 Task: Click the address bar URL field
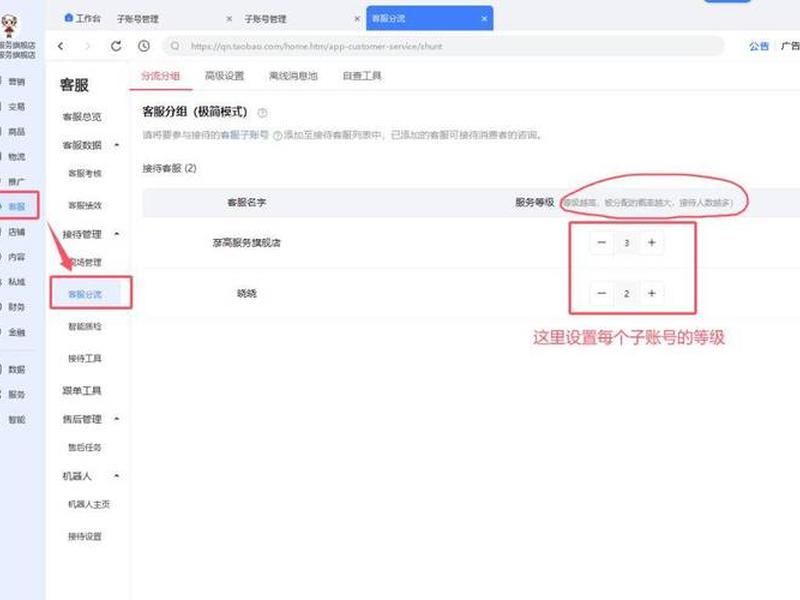point(443,46)
